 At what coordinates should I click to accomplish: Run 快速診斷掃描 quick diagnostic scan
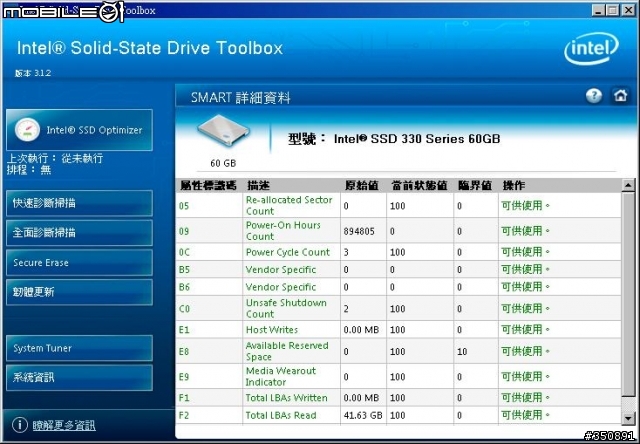80,203
